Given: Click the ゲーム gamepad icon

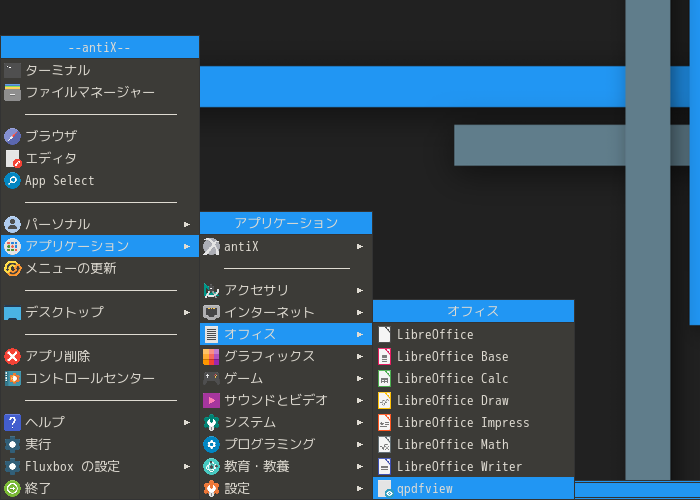Looking at the screenshot, I should [211, 378].
